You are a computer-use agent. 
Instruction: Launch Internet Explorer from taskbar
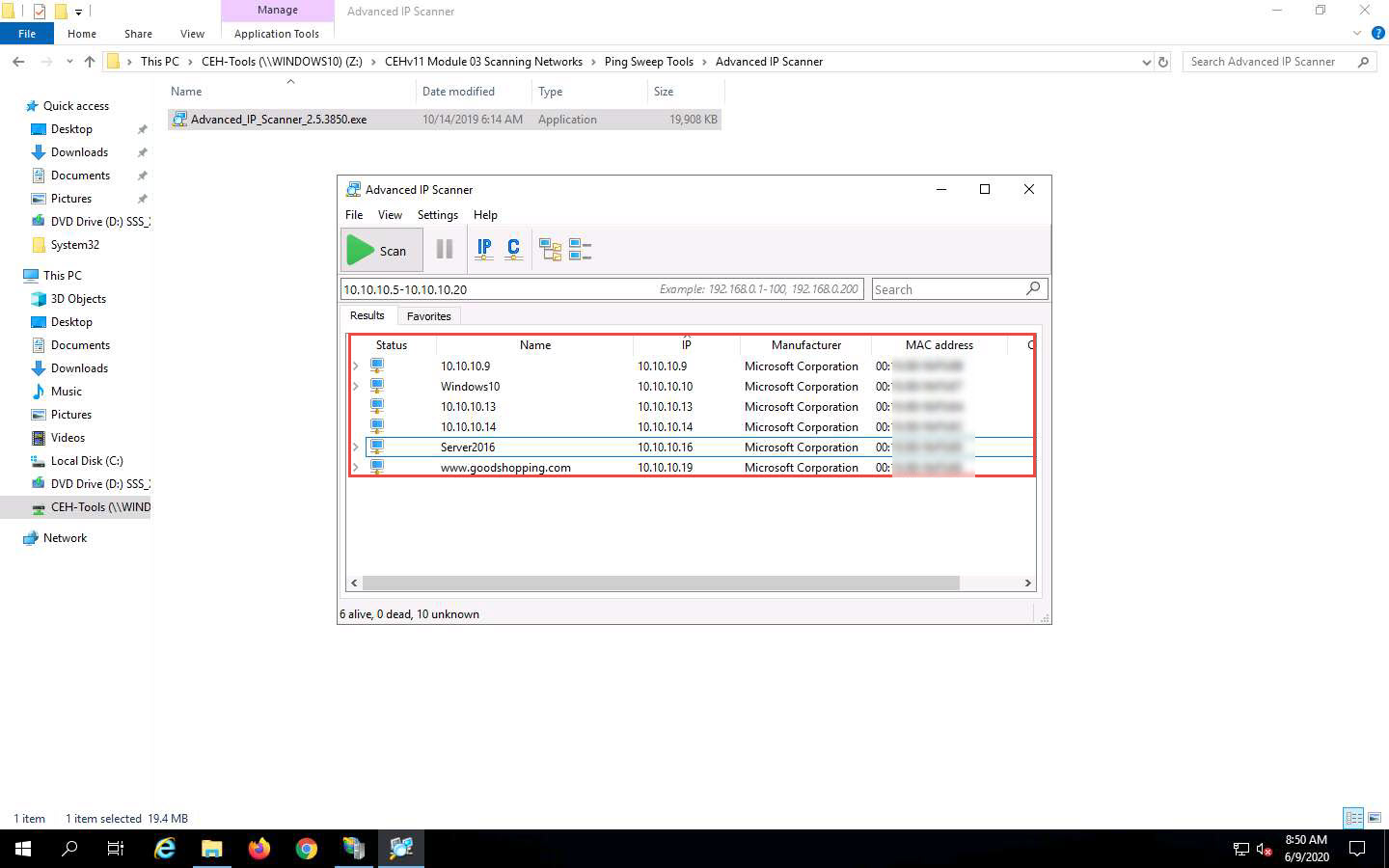(x=165, y=849)
